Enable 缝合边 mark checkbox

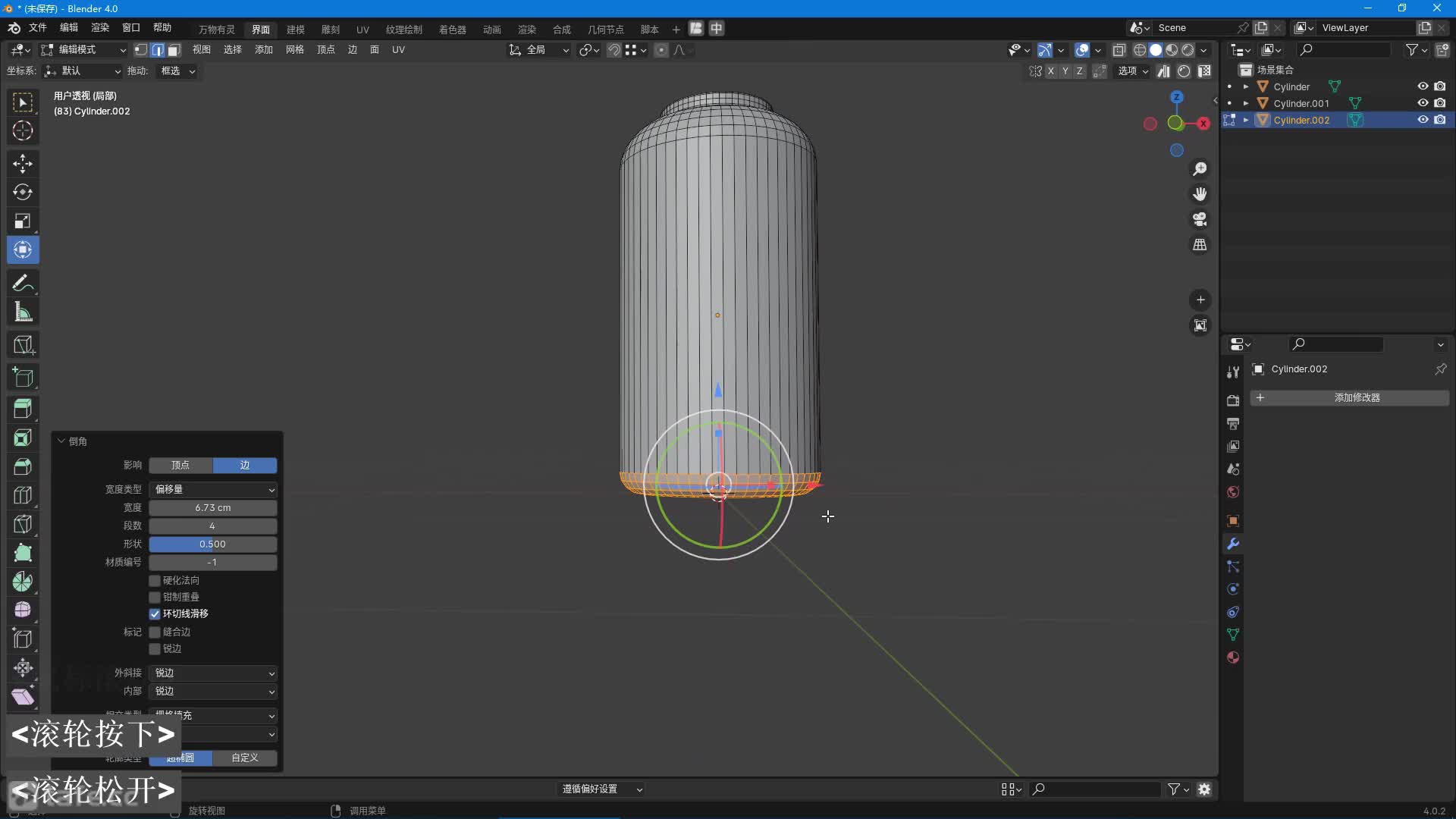click(x=155, y=632)
